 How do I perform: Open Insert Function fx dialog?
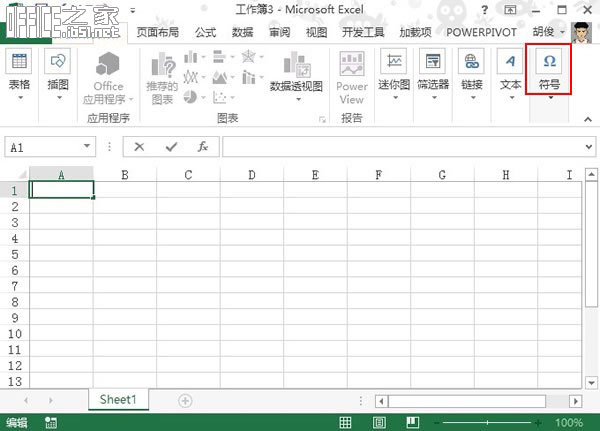click(x=203, y=147)
